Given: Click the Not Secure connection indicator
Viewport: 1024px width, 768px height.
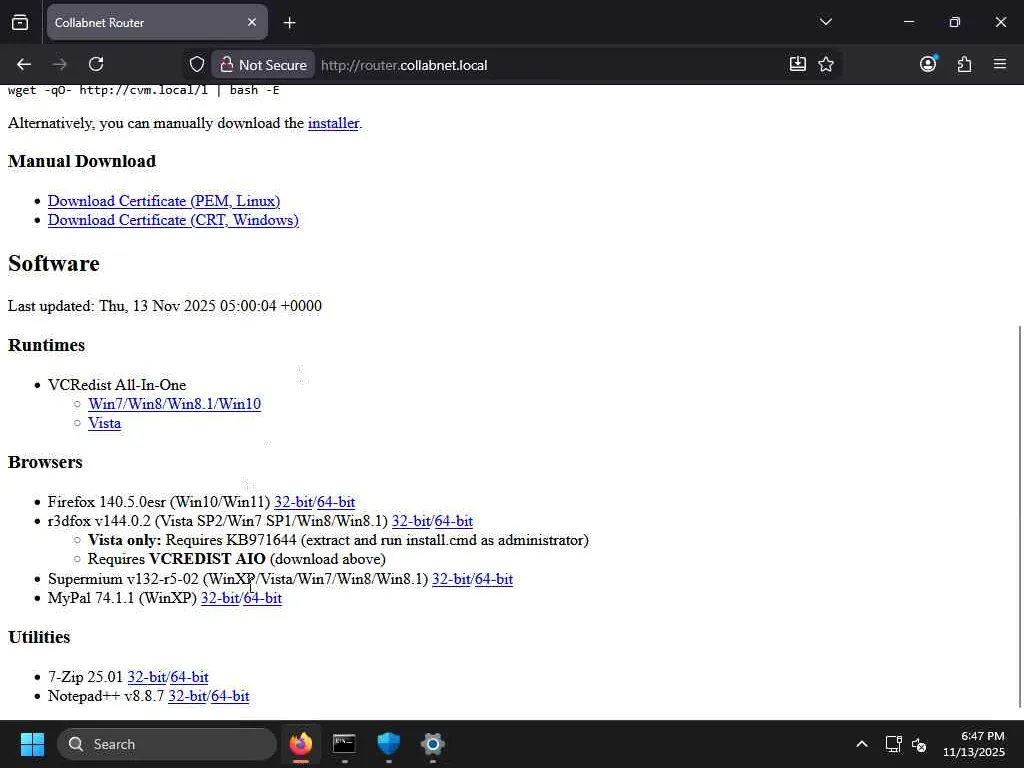Looking at the screenshot, I should click(x=263, y=65).
